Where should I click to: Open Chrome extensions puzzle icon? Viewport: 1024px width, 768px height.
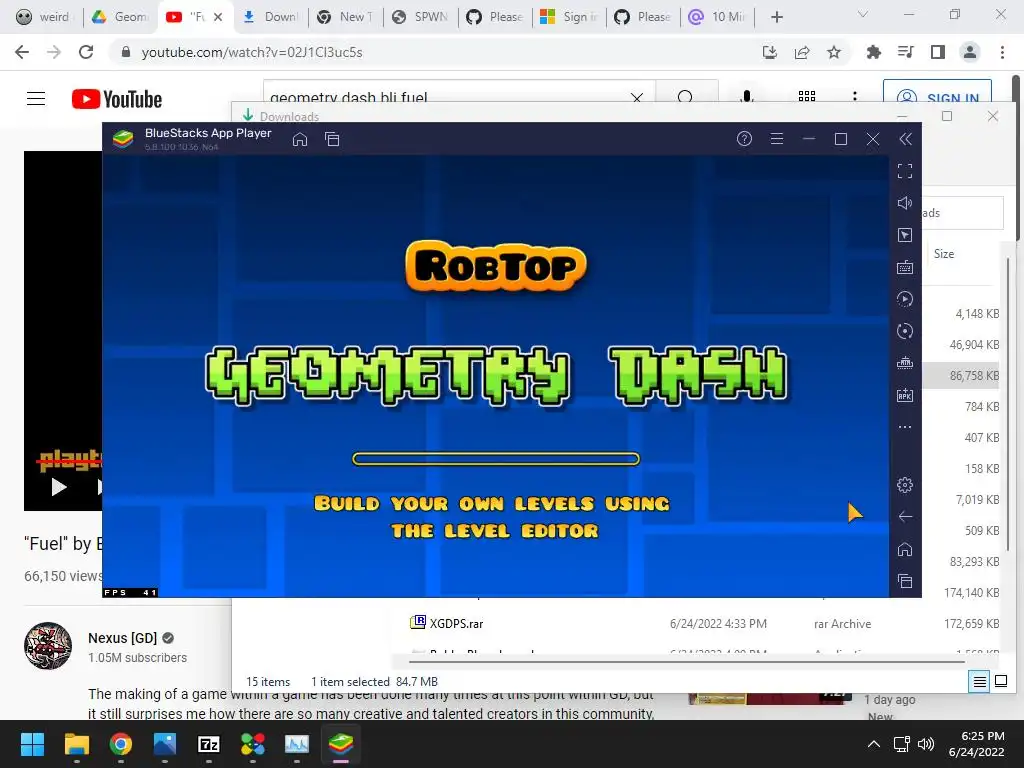873,52
